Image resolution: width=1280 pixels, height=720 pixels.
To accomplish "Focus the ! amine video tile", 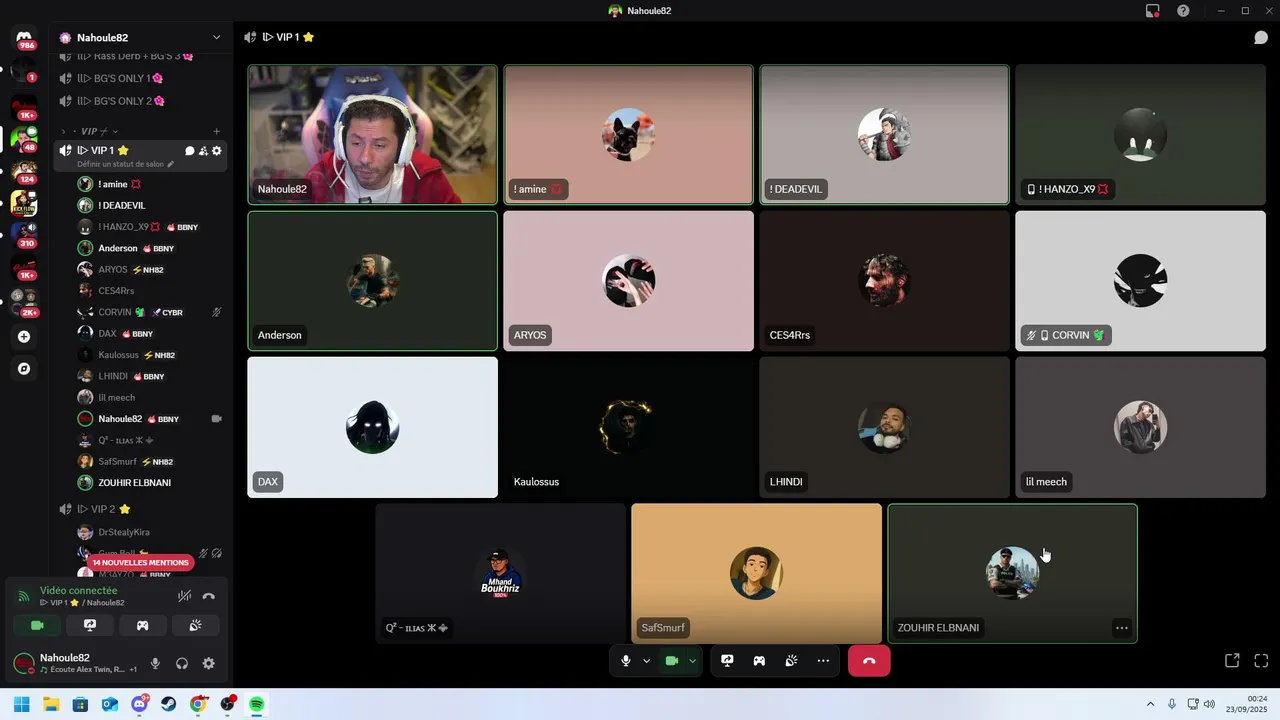I will (628, 135).
